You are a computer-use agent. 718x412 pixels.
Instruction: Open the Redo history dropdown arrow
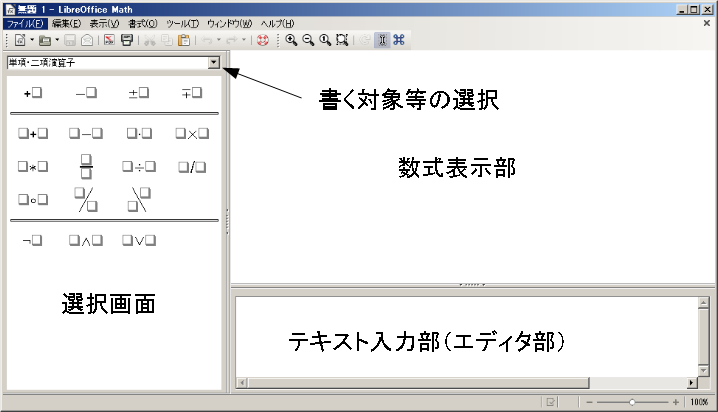pos(244,40)
